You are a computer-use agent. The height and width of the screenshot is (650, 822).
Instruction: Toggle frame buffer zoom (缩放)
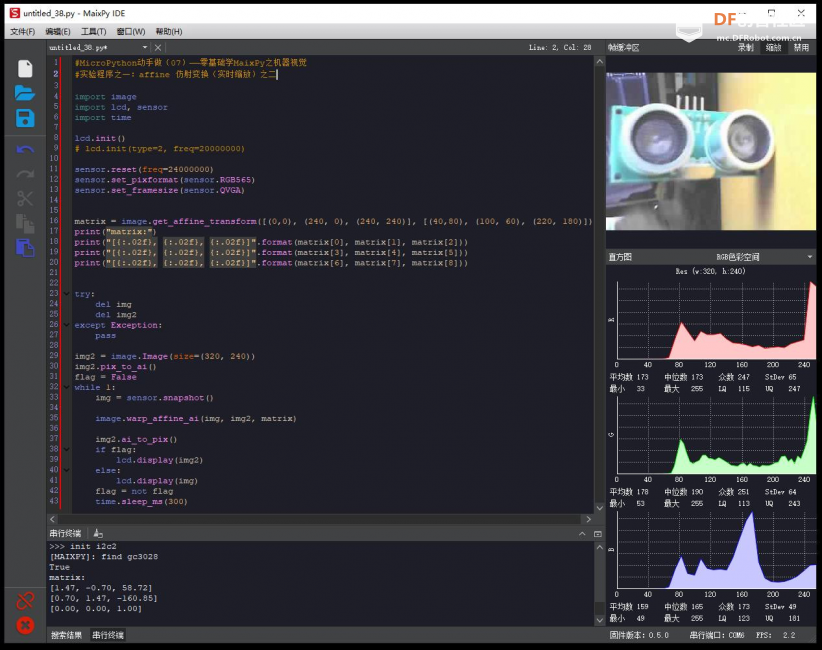click(x=773, y=48)
